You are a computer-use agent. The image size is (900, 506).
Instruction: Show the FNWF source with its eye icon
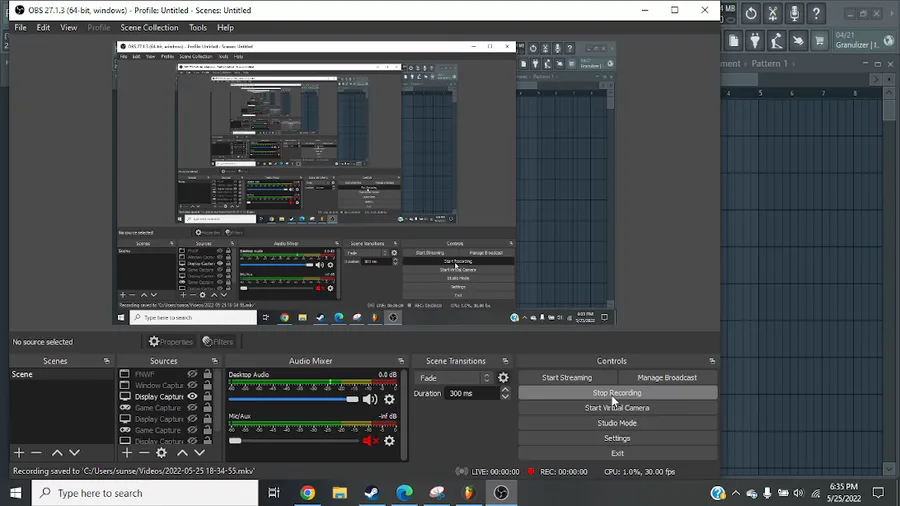pyautogui.click(x=192, y=374)
